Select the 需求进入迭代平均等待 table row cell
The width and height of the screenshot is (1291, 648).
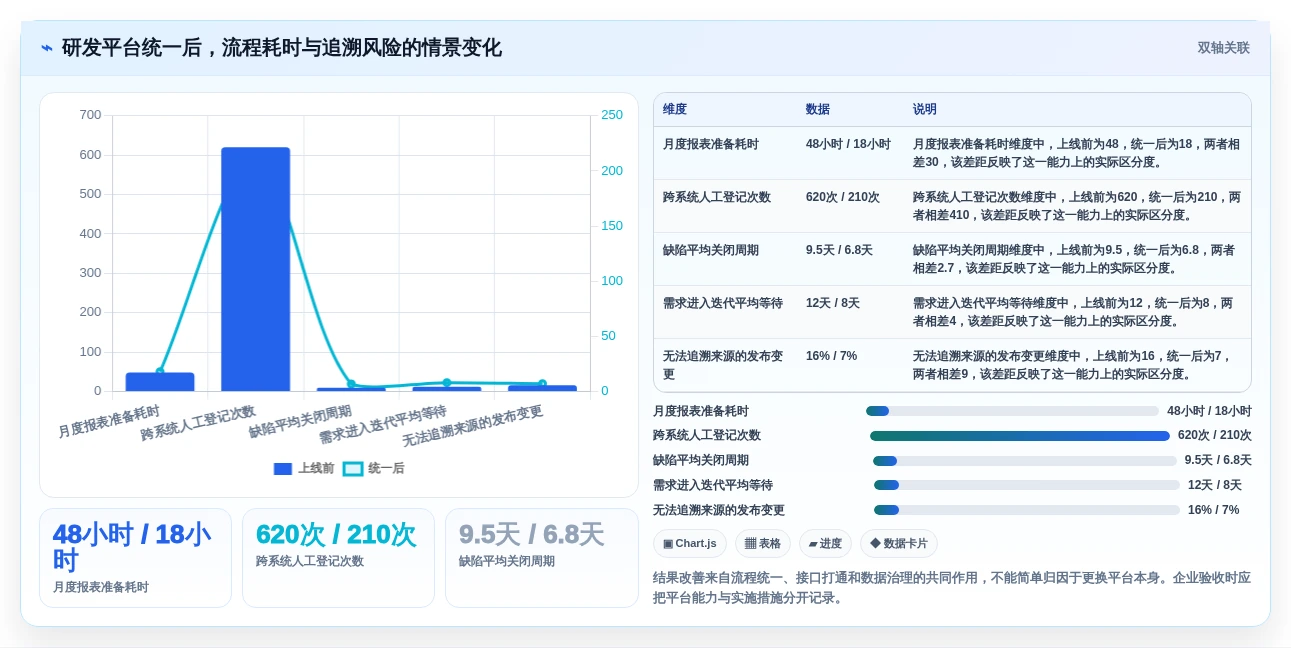coord(725,312)
